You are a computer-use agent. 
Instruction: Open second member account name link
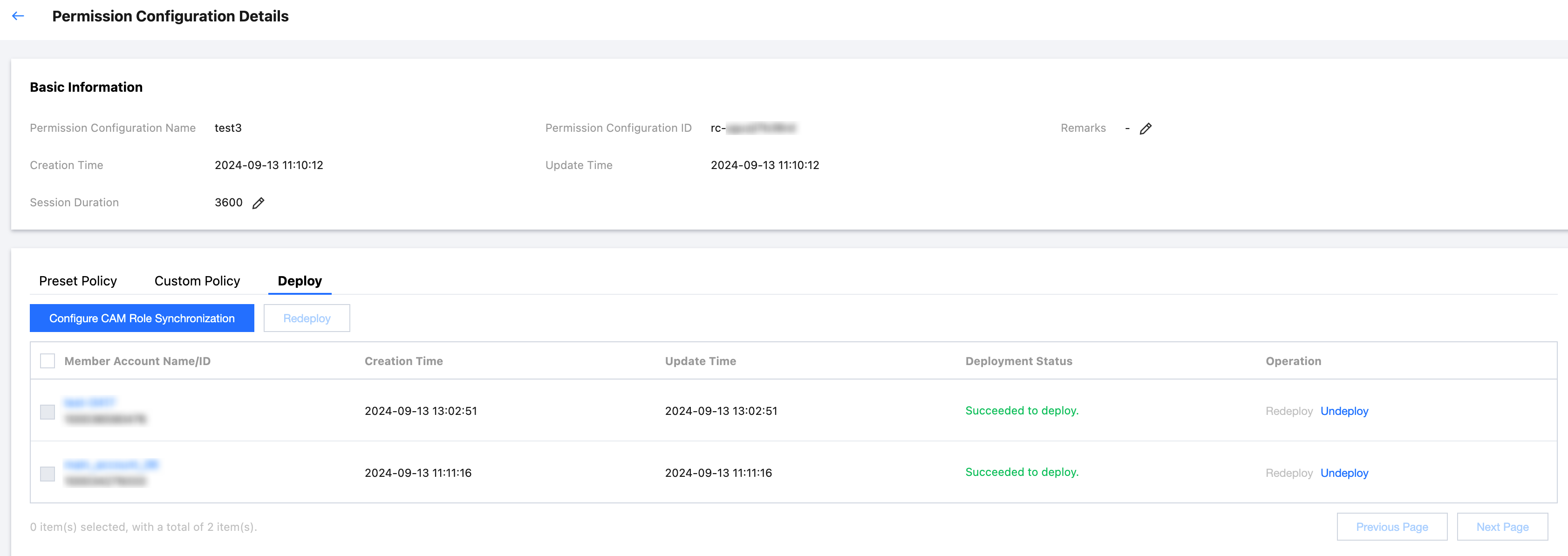[111, 465]
